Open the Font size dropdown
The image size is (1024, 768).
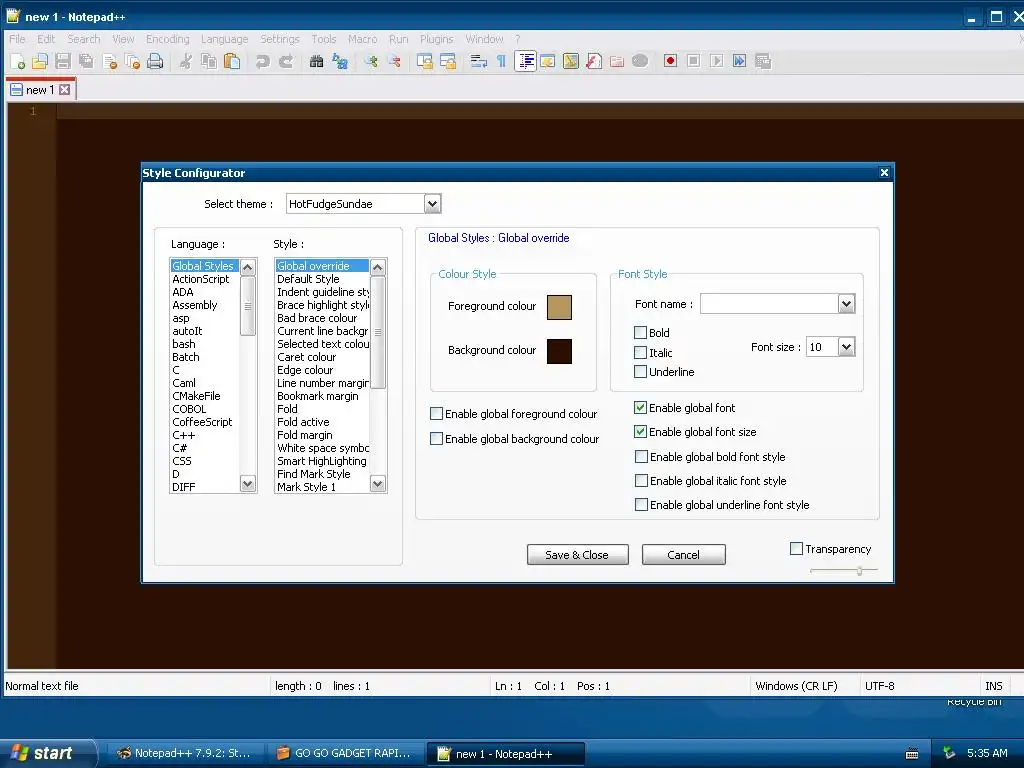[x=846, y=347]
